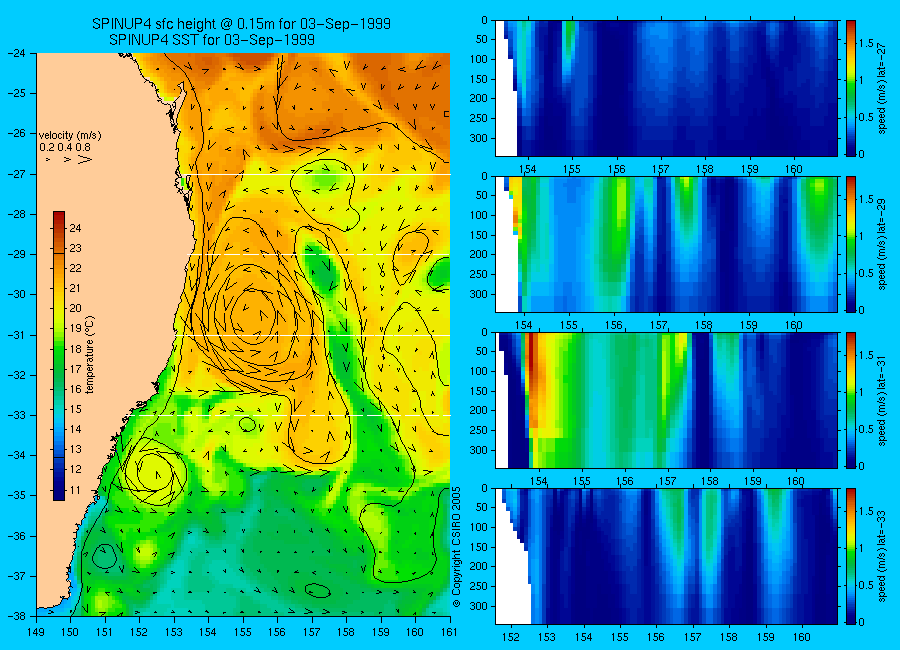Click the '24' value on the temperature scale
900x650 pixels.
tap(75, 228)
